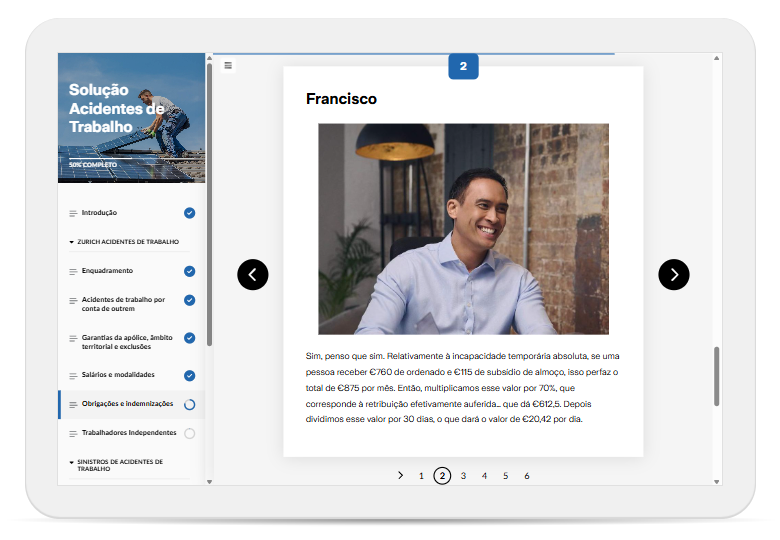Click the lines icon beside Introdução
780x540 pixels.
click(73, 213)
